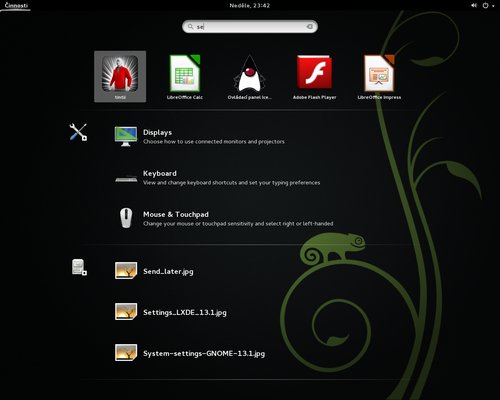Open the IcedTea control panel icon

pyautogui.click(x=249, y=76)
